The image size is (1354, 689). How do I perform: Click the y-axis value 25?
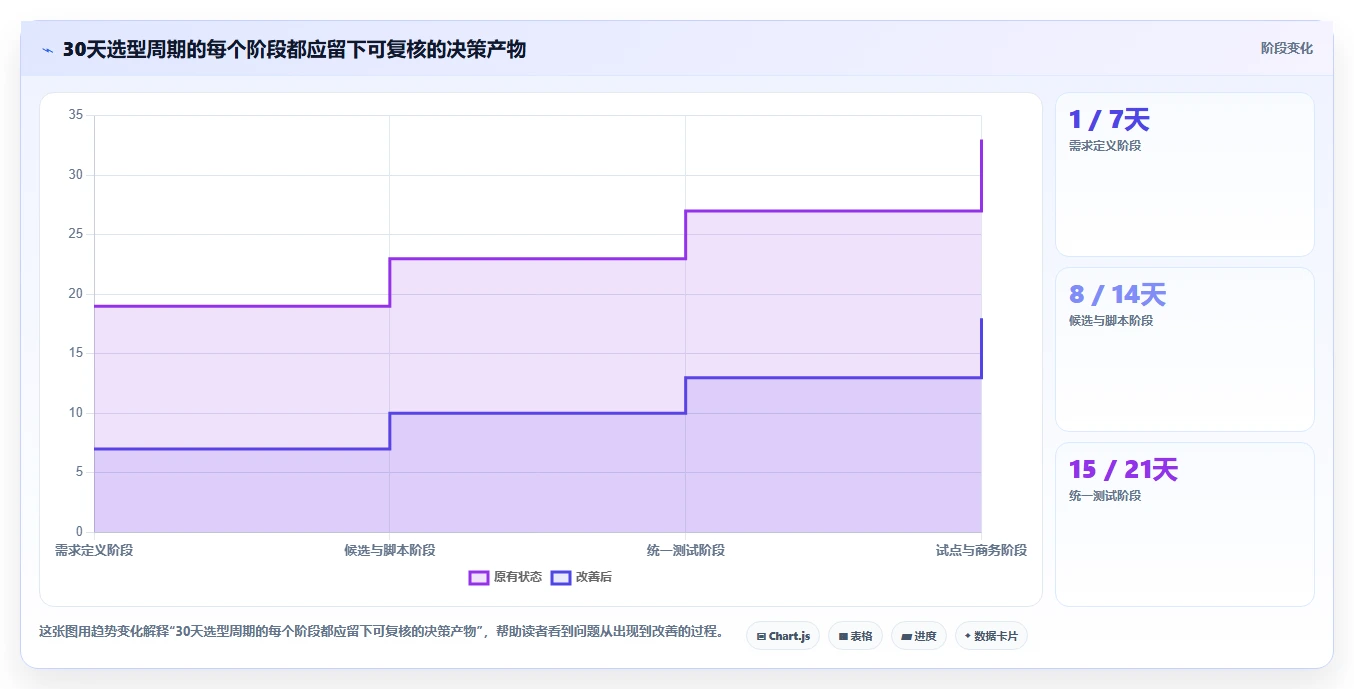pyautogui.click(x=75, y=234)
